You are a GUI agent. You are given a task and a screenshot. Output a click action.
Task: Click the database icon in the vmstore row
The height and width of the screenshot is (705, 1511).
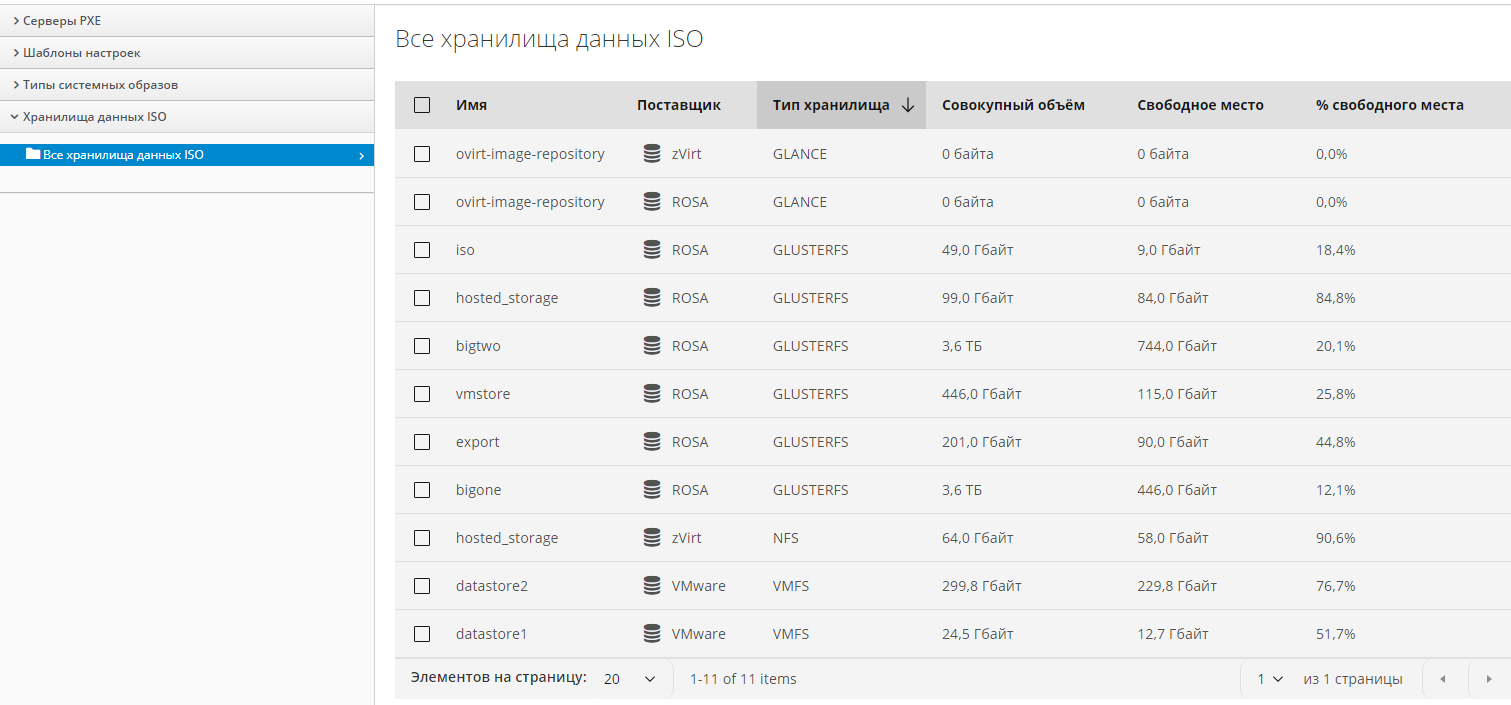click(x=652, y=394)
